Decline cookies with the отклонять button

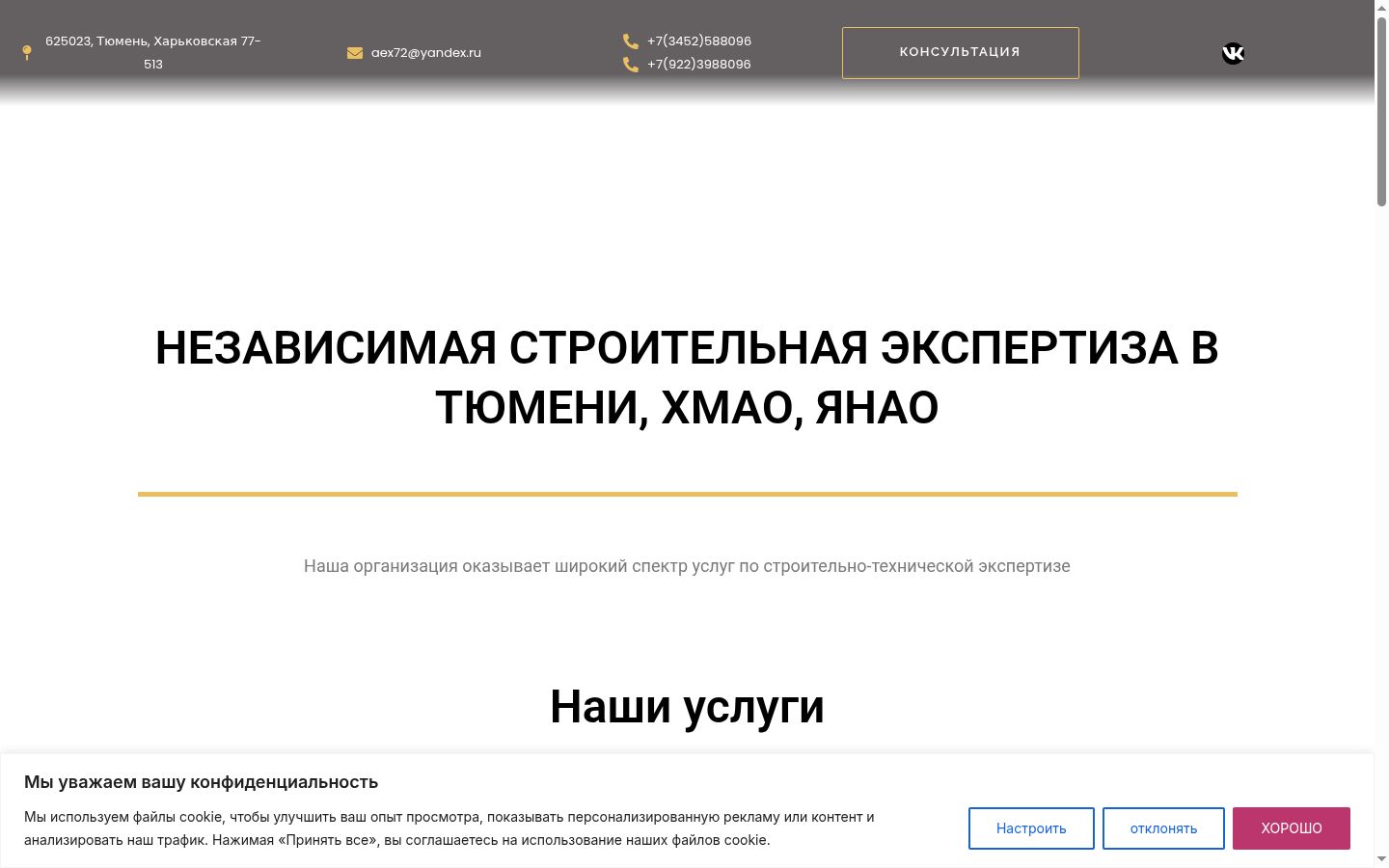tap(1163, 828)
